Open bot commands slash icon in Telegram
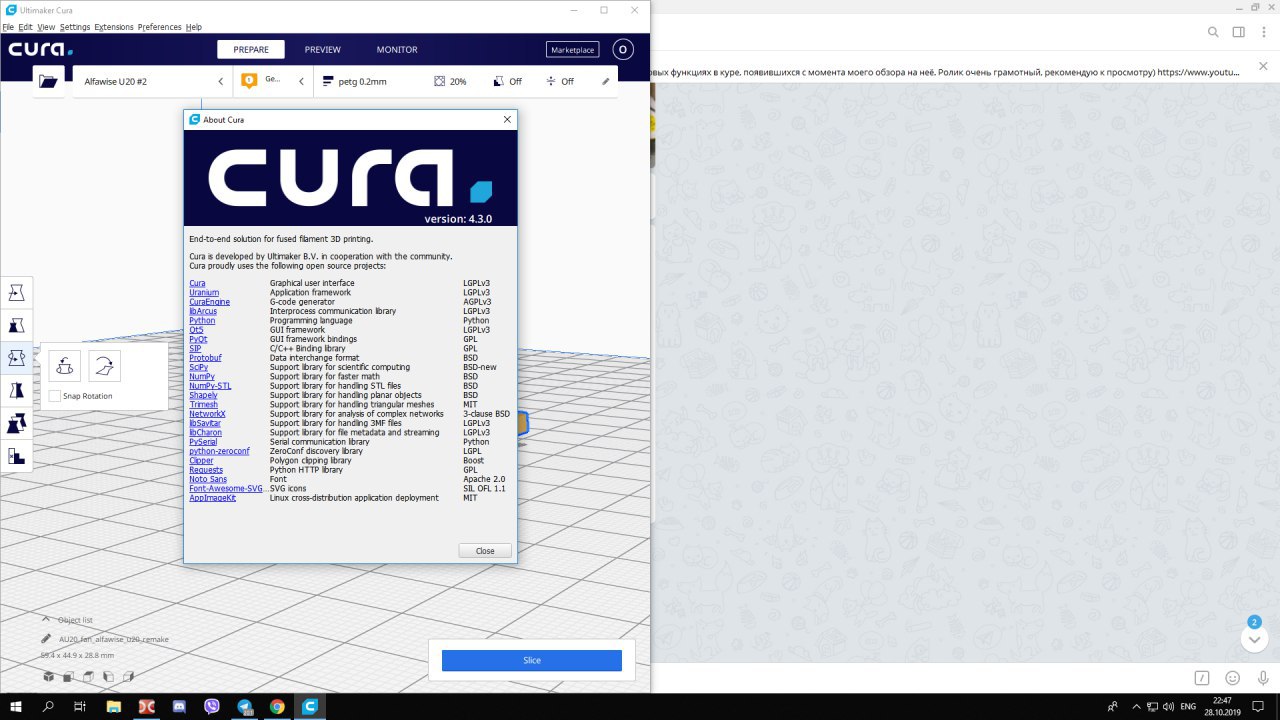Viewport: 1280px width, 720px height. tap(1202, 677)
